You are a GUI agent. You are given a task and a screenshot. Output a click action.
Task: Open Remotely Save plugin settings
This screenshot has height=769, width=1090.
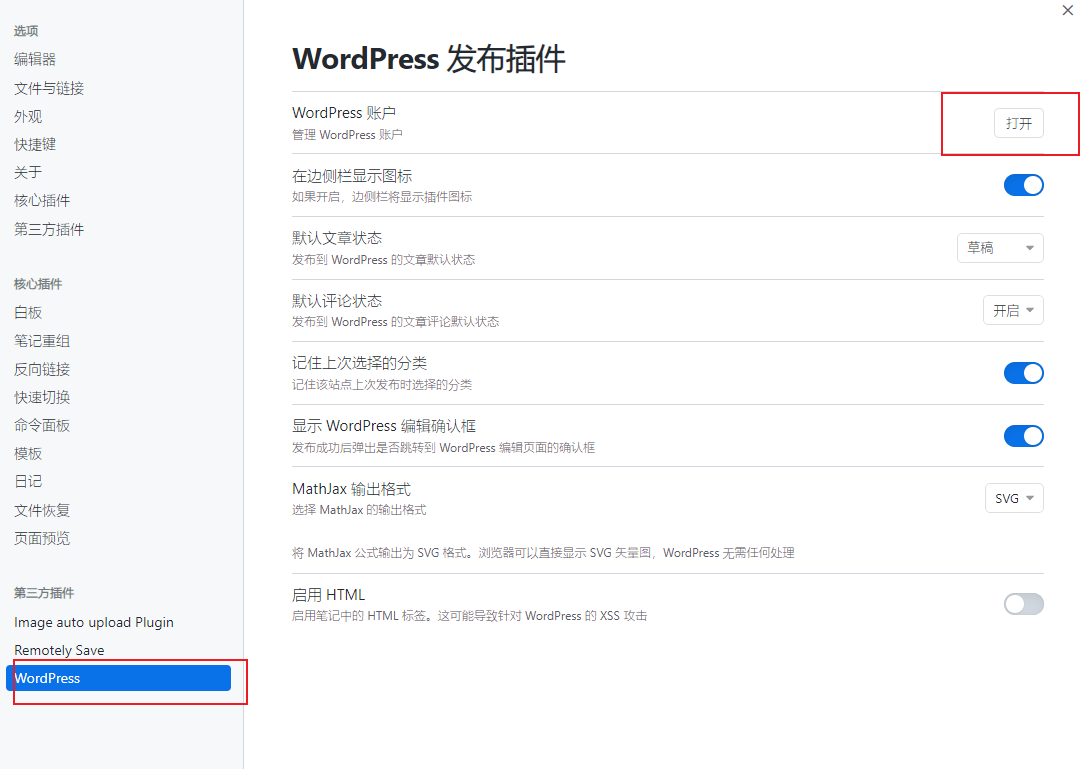pyautogui.click(x=59, y=649)
